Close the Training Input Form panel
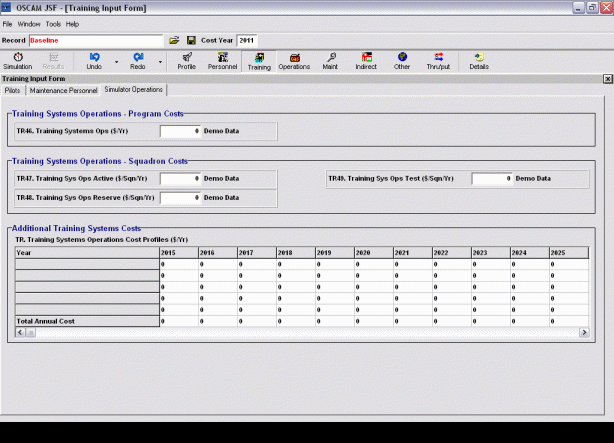Screen dimensions: 614x443 (607, 79)
